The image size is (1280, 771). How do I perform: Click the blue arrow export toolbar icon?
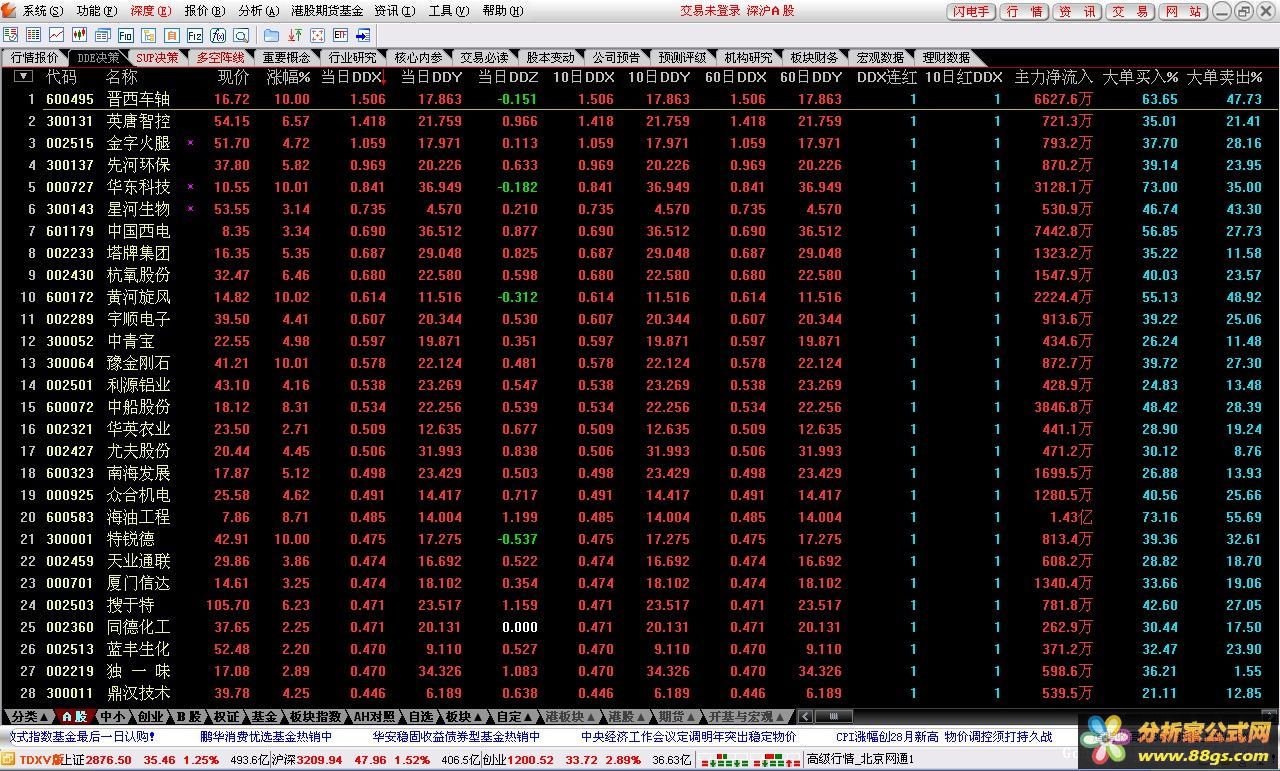364,35
